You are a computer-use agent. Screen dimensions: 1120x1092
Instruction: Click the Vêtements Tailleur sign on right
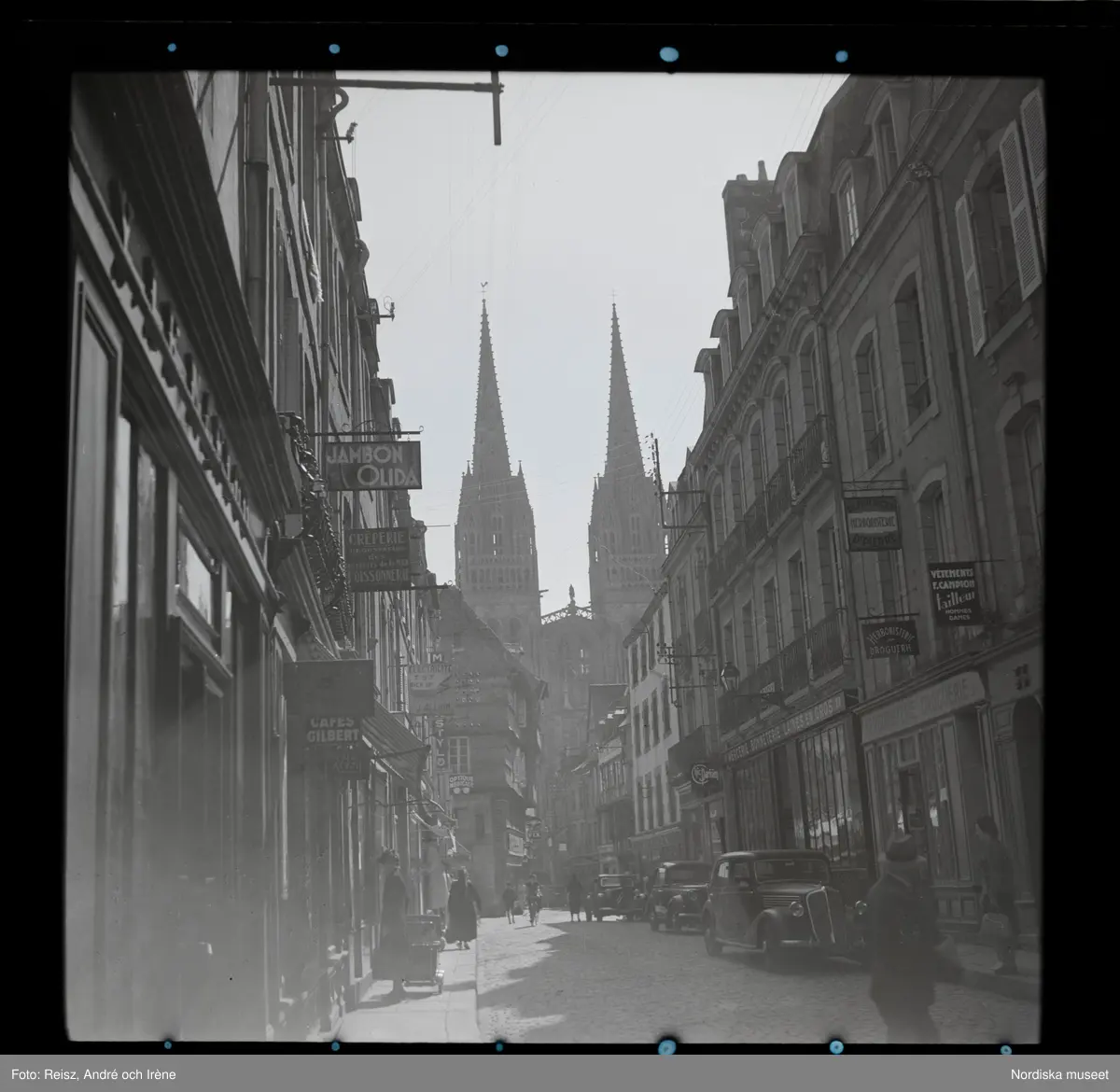[x=954, y=594]
